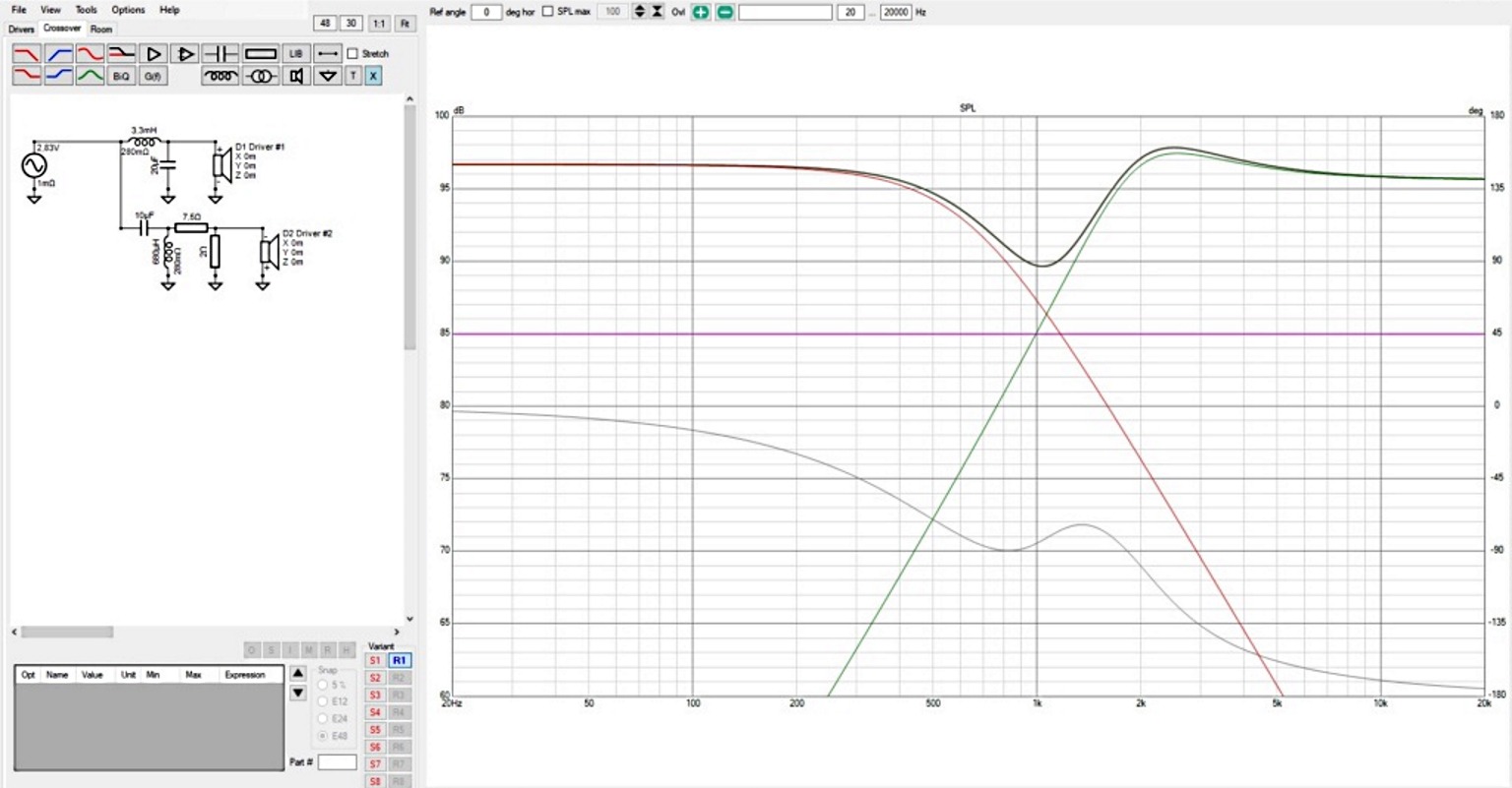The width and height of the screenshot is (1512, 788).
Task: Select variant S6 button
Action: pos(375,747)
